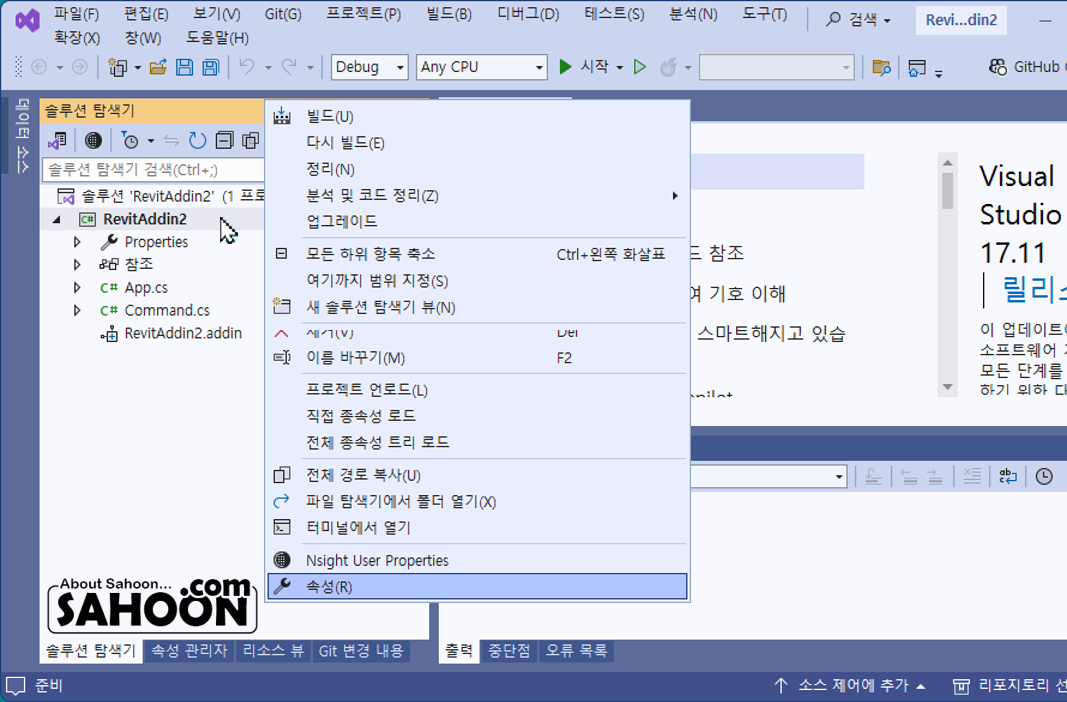
Task: Open the 데이터 소스 side tab
Action: [22, 136]
